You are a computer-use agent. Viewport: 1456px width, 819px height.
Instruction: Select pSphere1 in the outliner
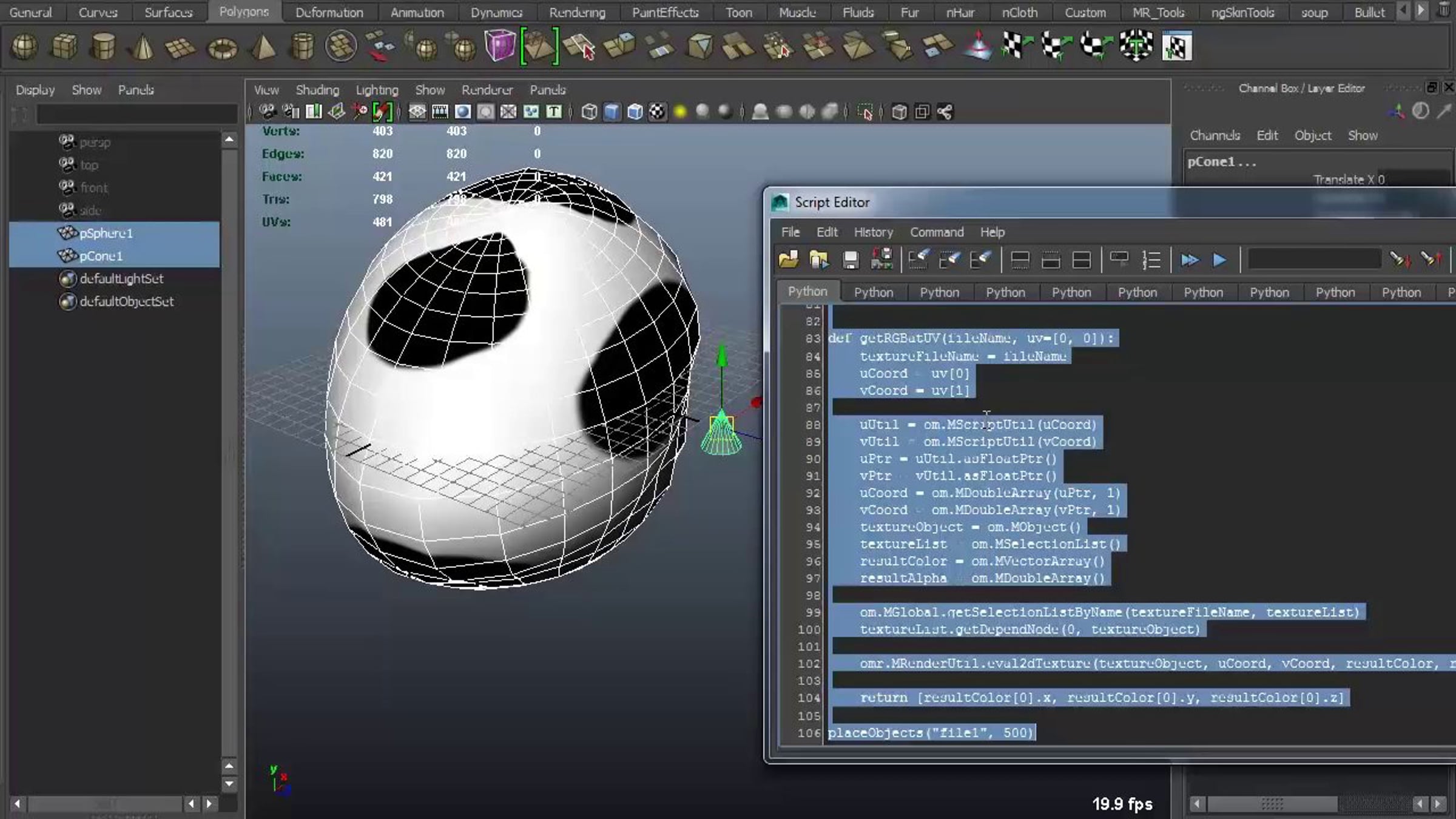106,233
